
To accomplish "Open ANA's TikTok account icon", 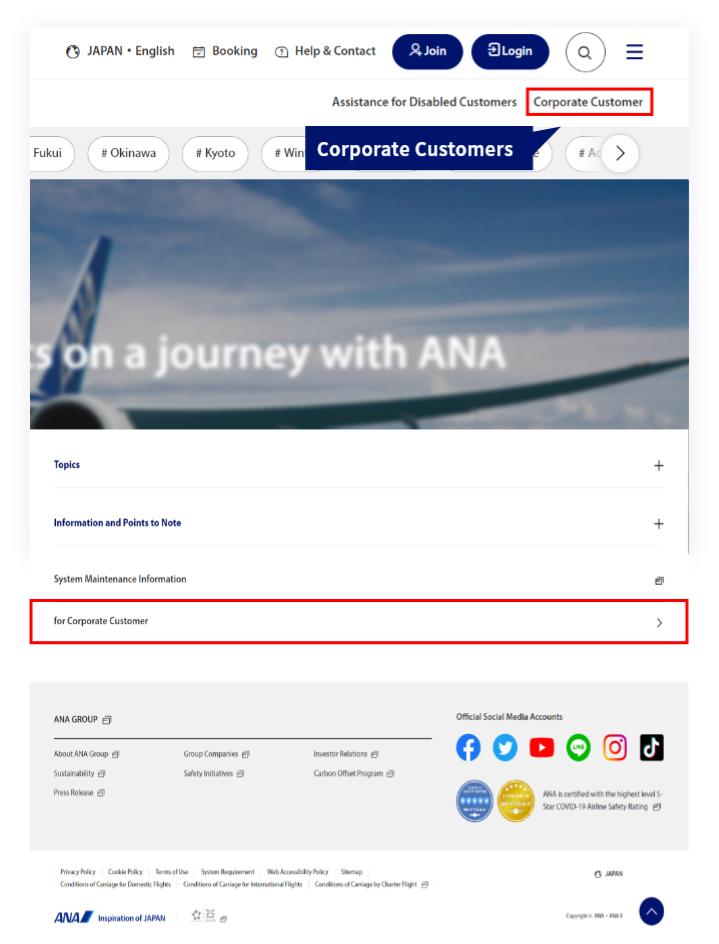I will point(652,747).
